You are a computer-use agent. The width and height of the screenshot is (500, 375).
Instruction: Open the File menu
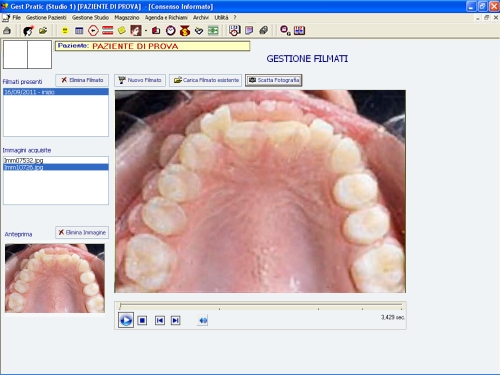click(17, 18)
